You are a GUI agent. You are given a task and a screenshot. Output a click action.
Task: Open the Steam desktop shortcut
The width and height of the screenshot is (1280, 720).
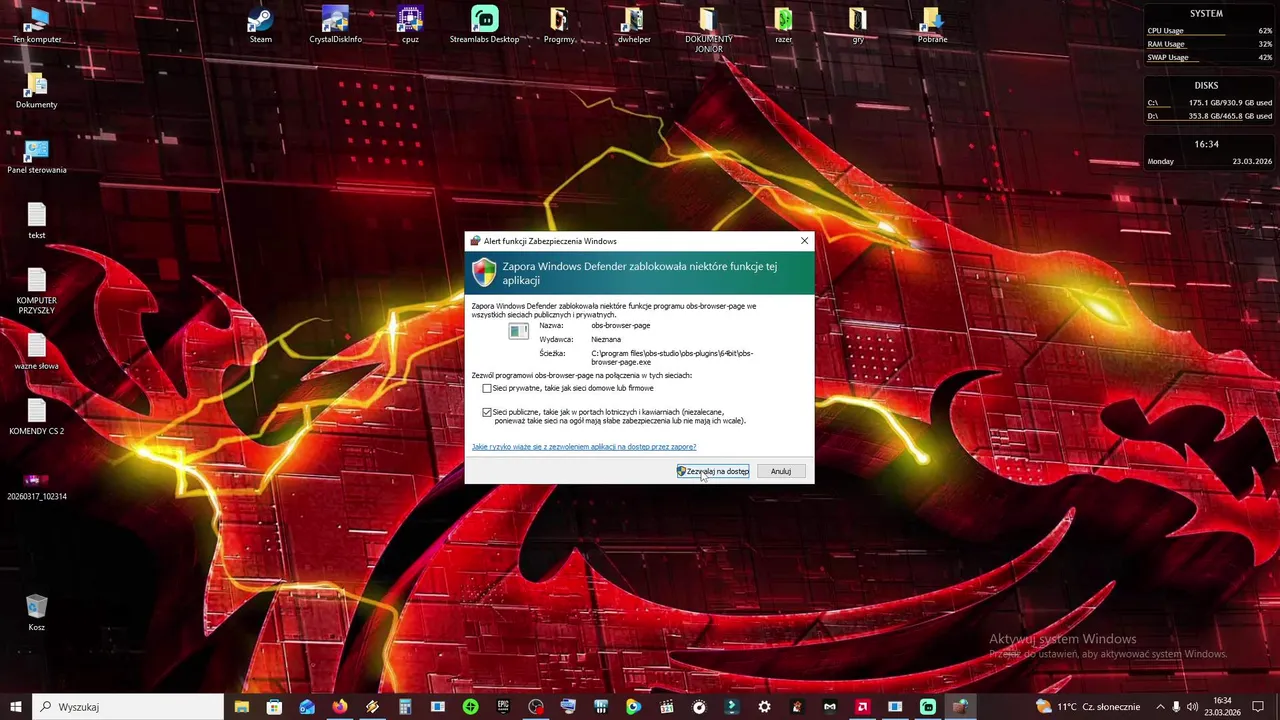coord(260,25)
